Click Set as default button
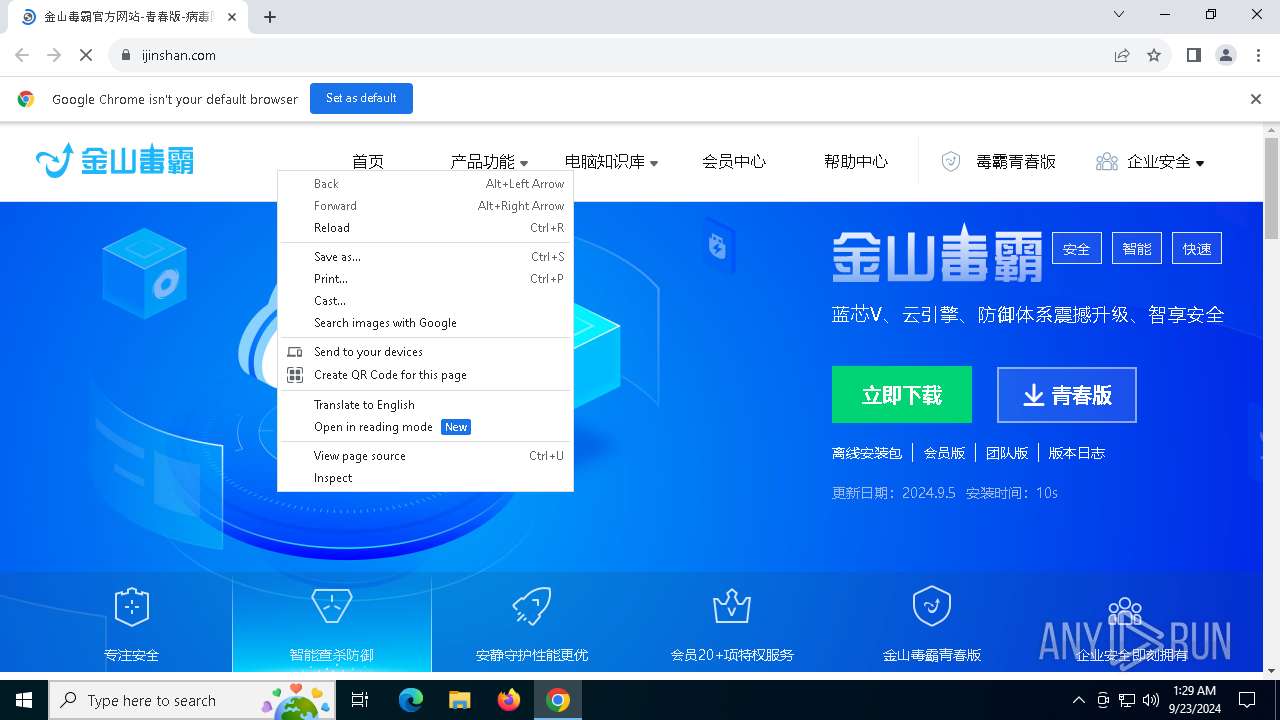1280x720 pixels. click(361, 98)
